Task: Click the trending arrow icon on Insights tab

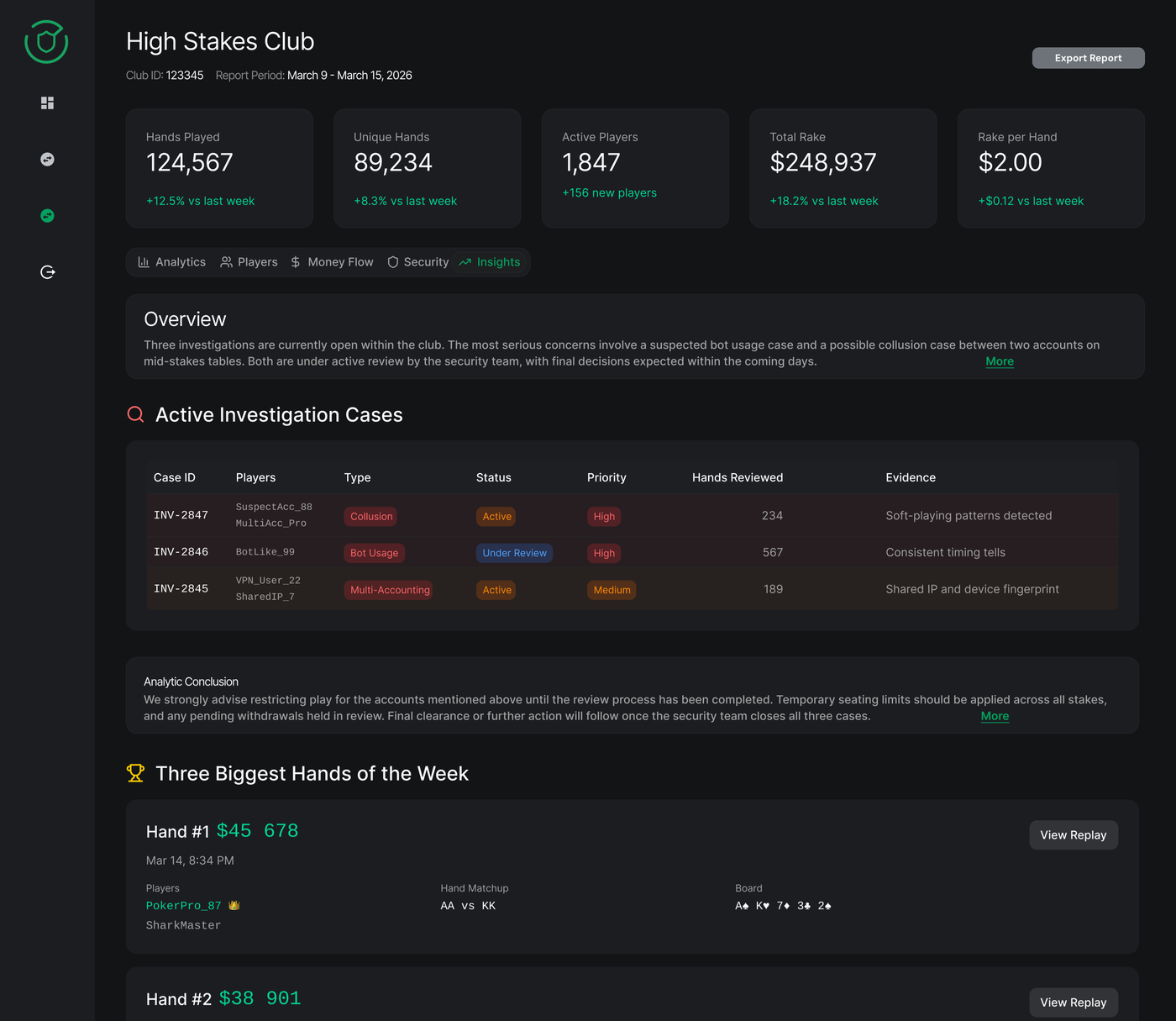Action: [x=465, y=262]
